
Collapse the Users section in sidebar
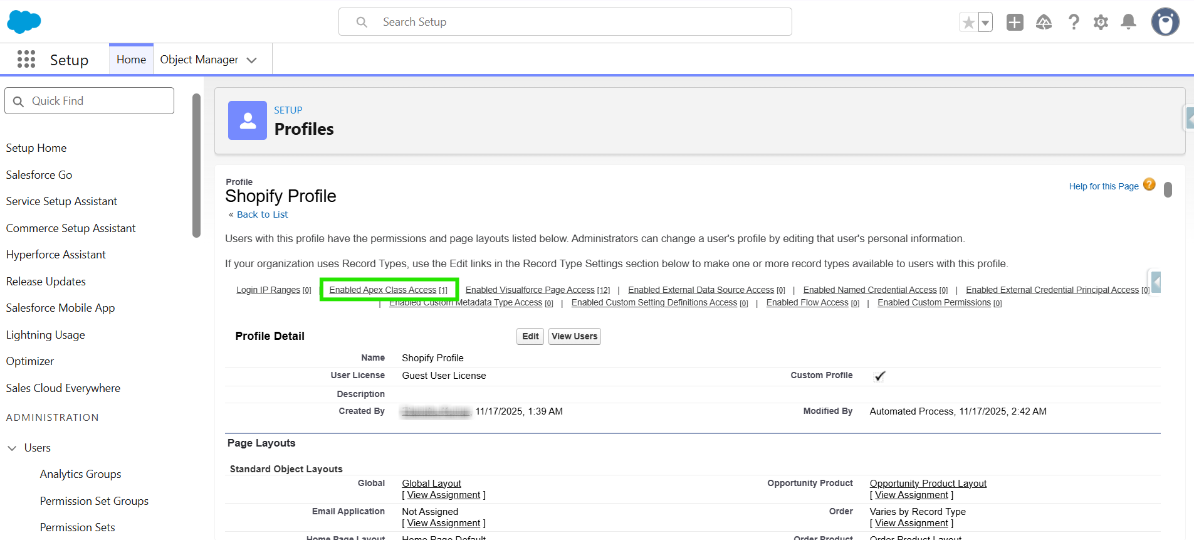coord(12,448)
